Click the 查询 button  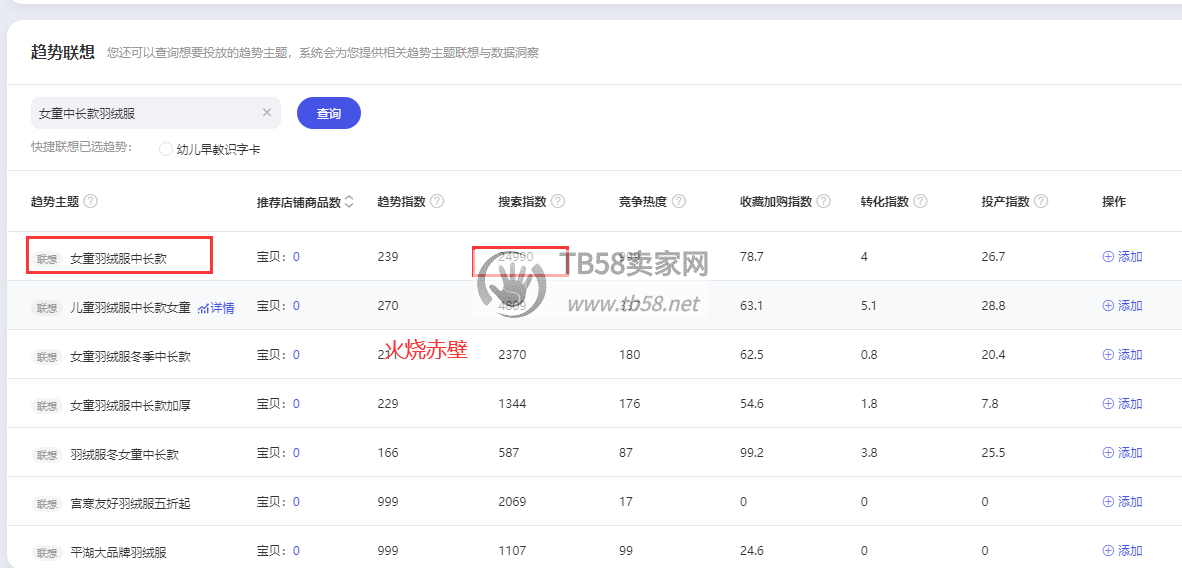(329, 113)
